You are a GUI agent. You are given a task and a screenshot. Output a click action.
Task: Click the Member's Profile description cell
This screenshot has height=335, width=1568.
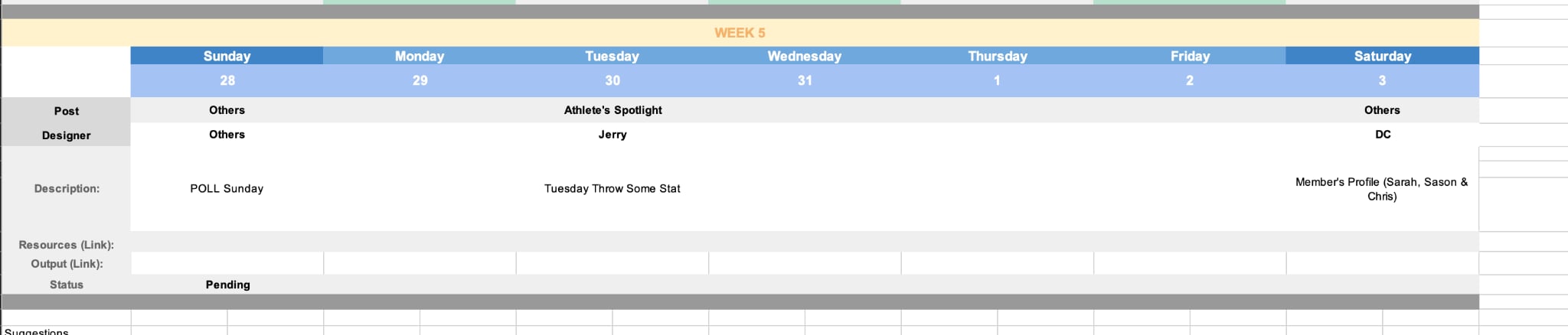[x=1383, y=189]
